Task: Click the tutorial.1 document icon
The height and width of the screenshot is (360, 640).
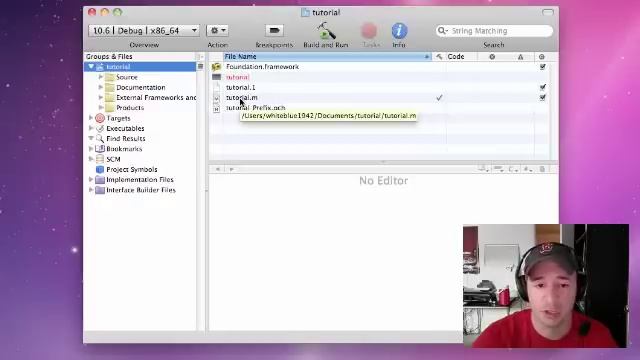Action: point(216,87)
